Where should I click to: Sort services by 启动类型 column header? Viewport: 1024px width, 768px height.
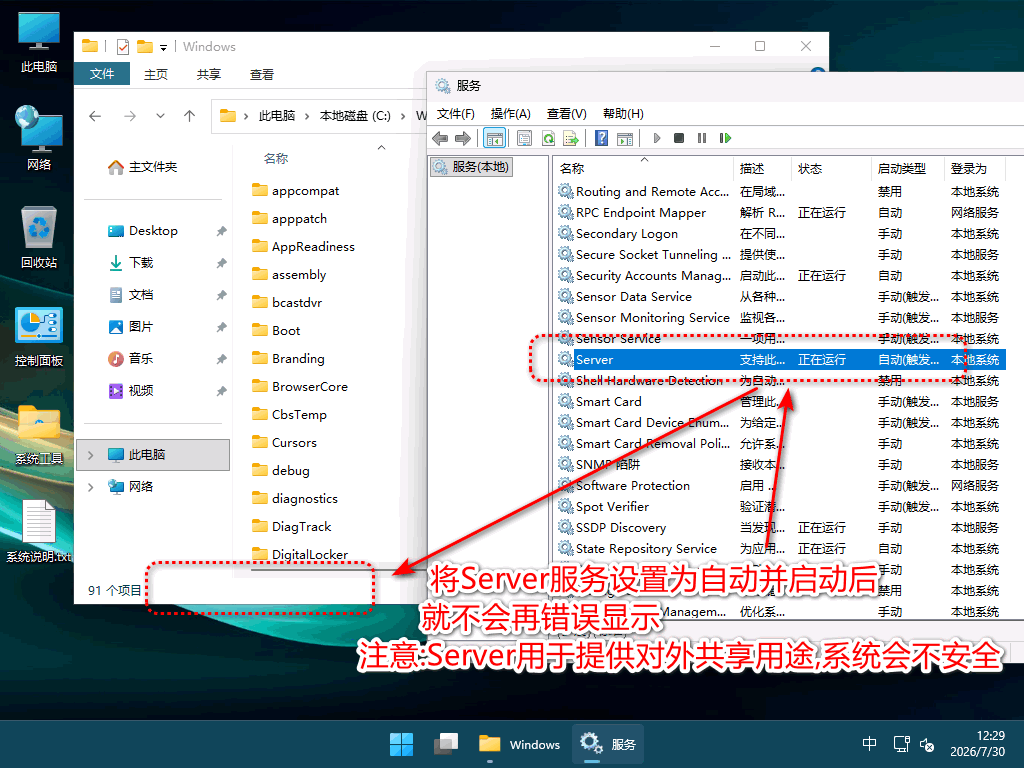pos(908,168)
